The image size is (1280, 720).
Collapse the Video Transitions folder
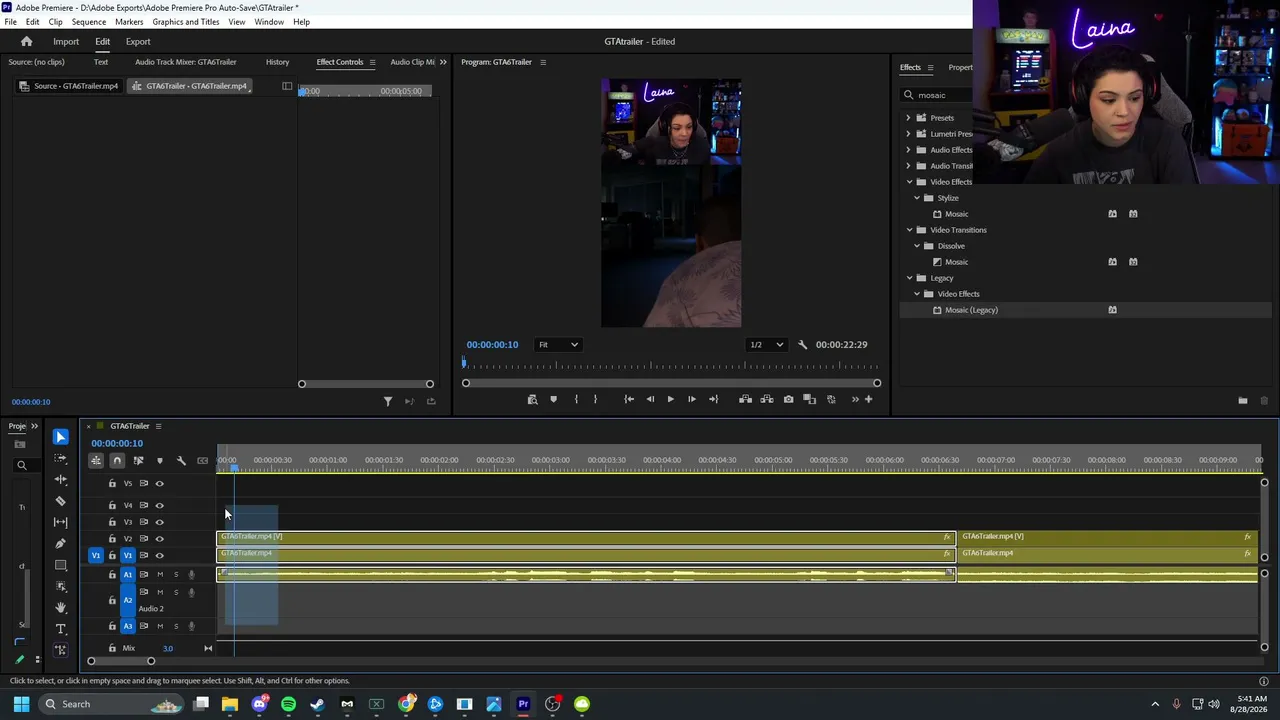pyautogui.click(x=909, y=230)
